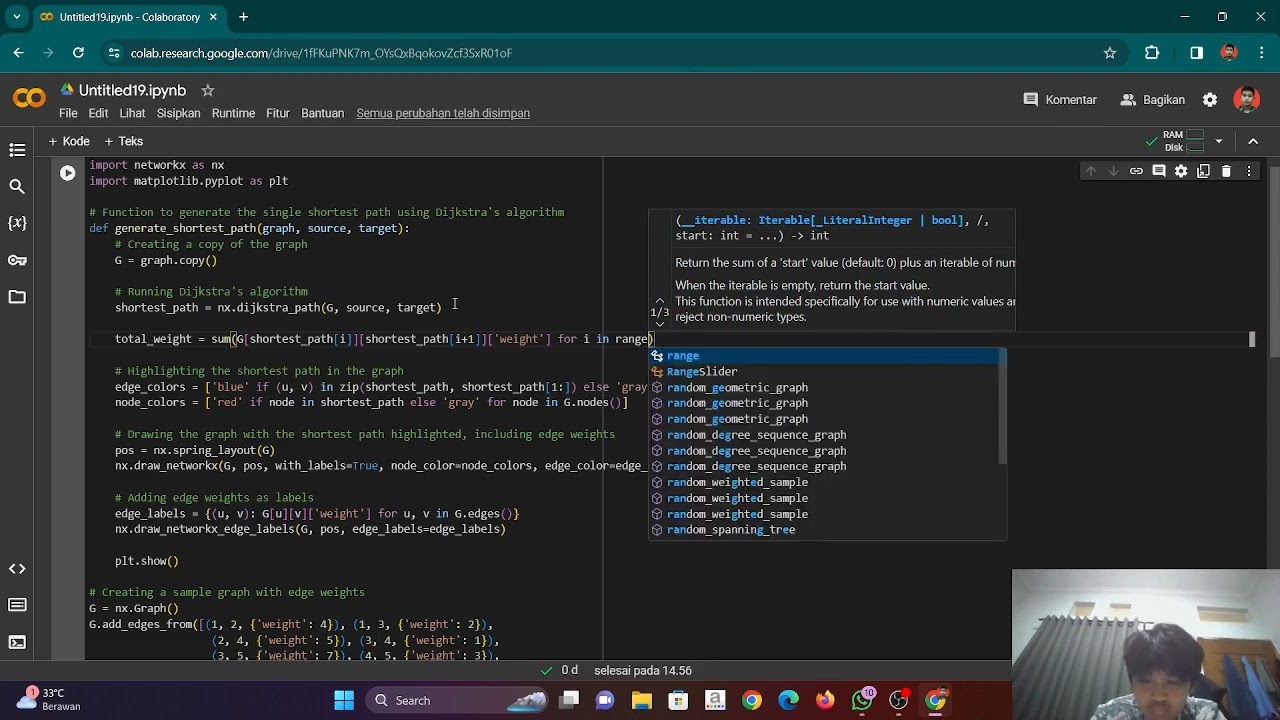Click the 'selesai pada 14.56' status text
Image resolution: width=1280 pixels, height=720 pixels.
point(643,671)
